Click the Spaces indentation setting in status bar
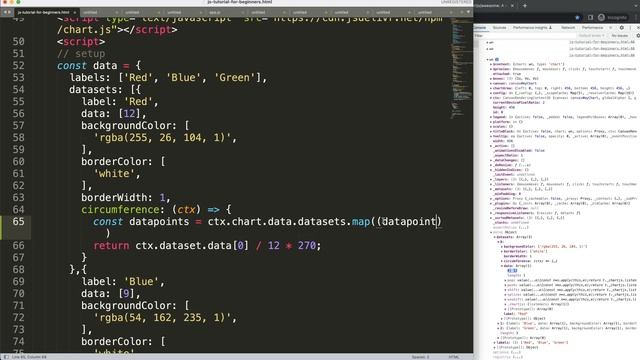The width and height of the screenshot is (640, 360). pyautogui.click(x=420, y=357)
